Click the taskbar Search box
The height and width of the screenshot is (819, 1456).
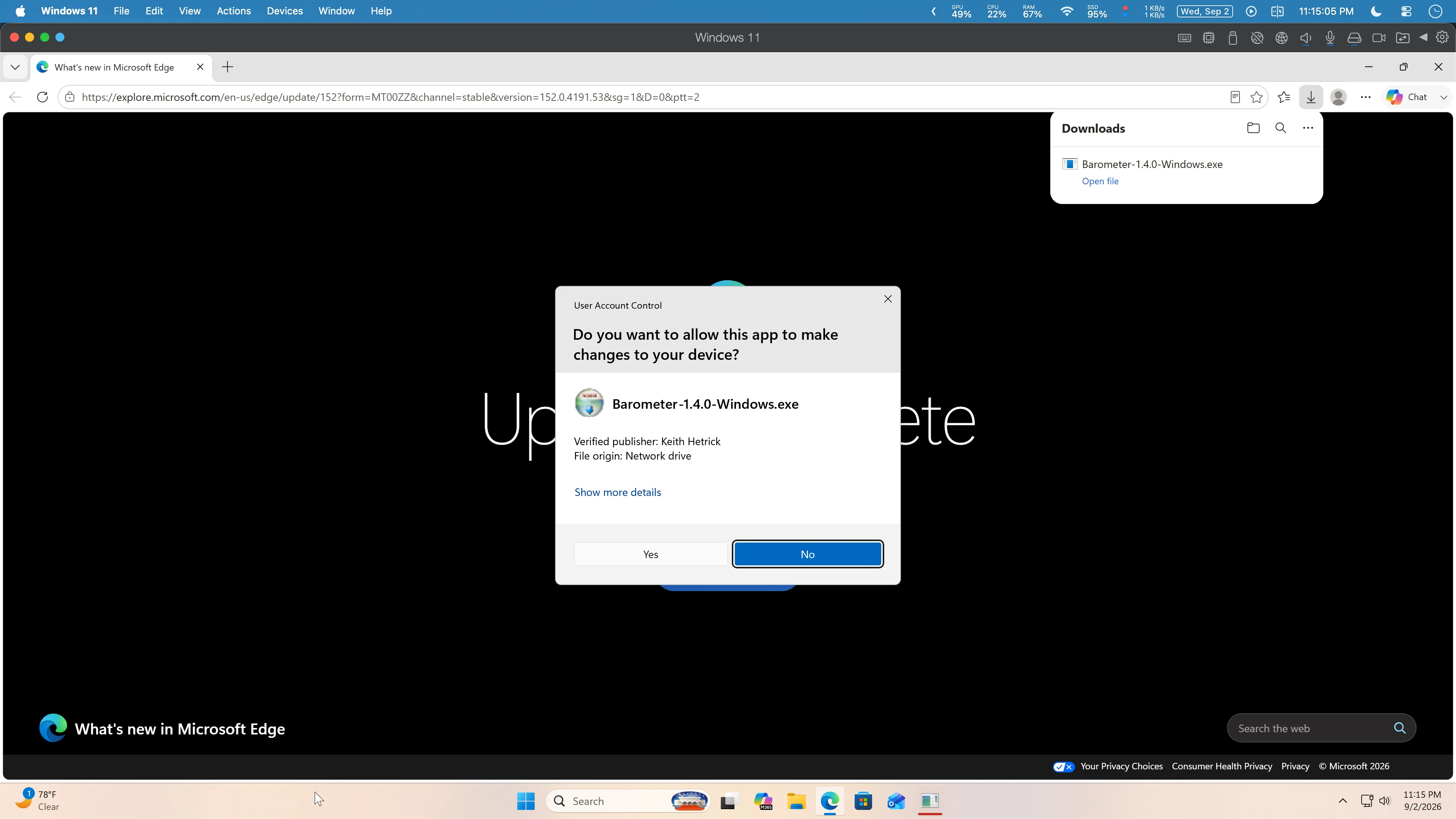(x=628, y=801)
